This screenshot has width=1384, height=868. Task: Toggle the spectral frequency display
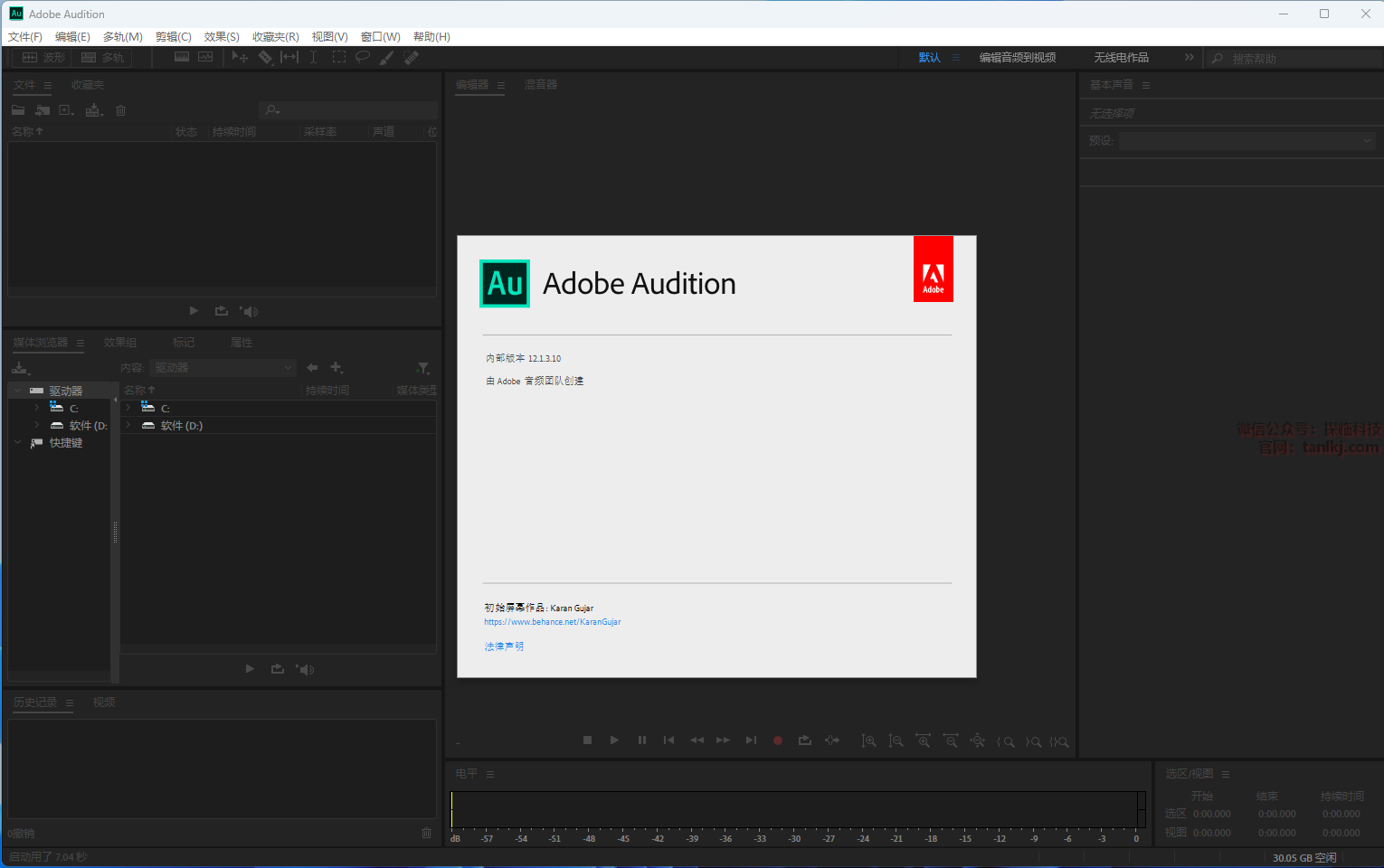(x=182, y=57)
